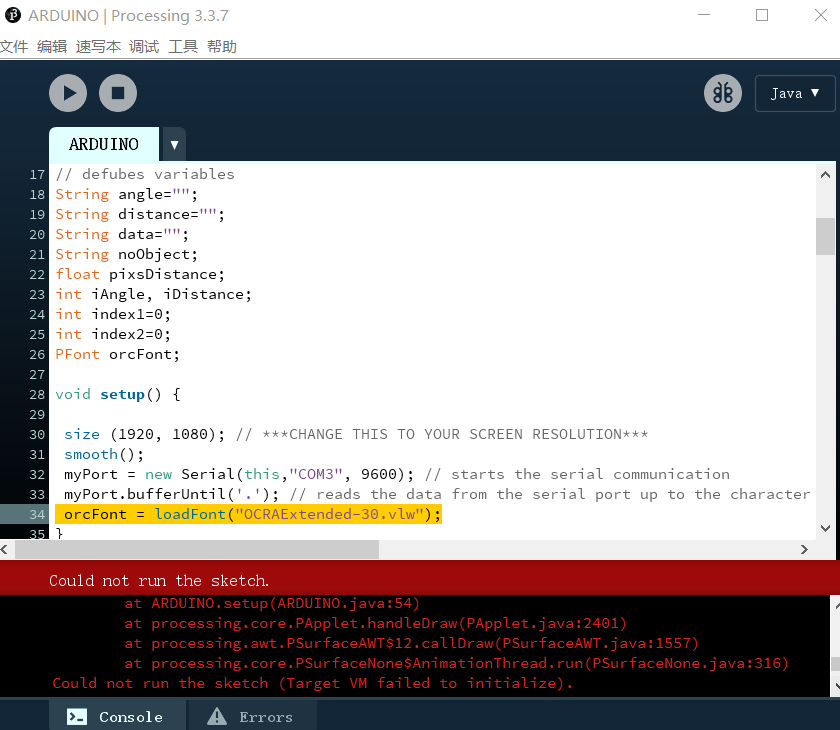Open the Java mode dropdown
The height and width of the screenshot is (730, 840).
tap(794, 93)
